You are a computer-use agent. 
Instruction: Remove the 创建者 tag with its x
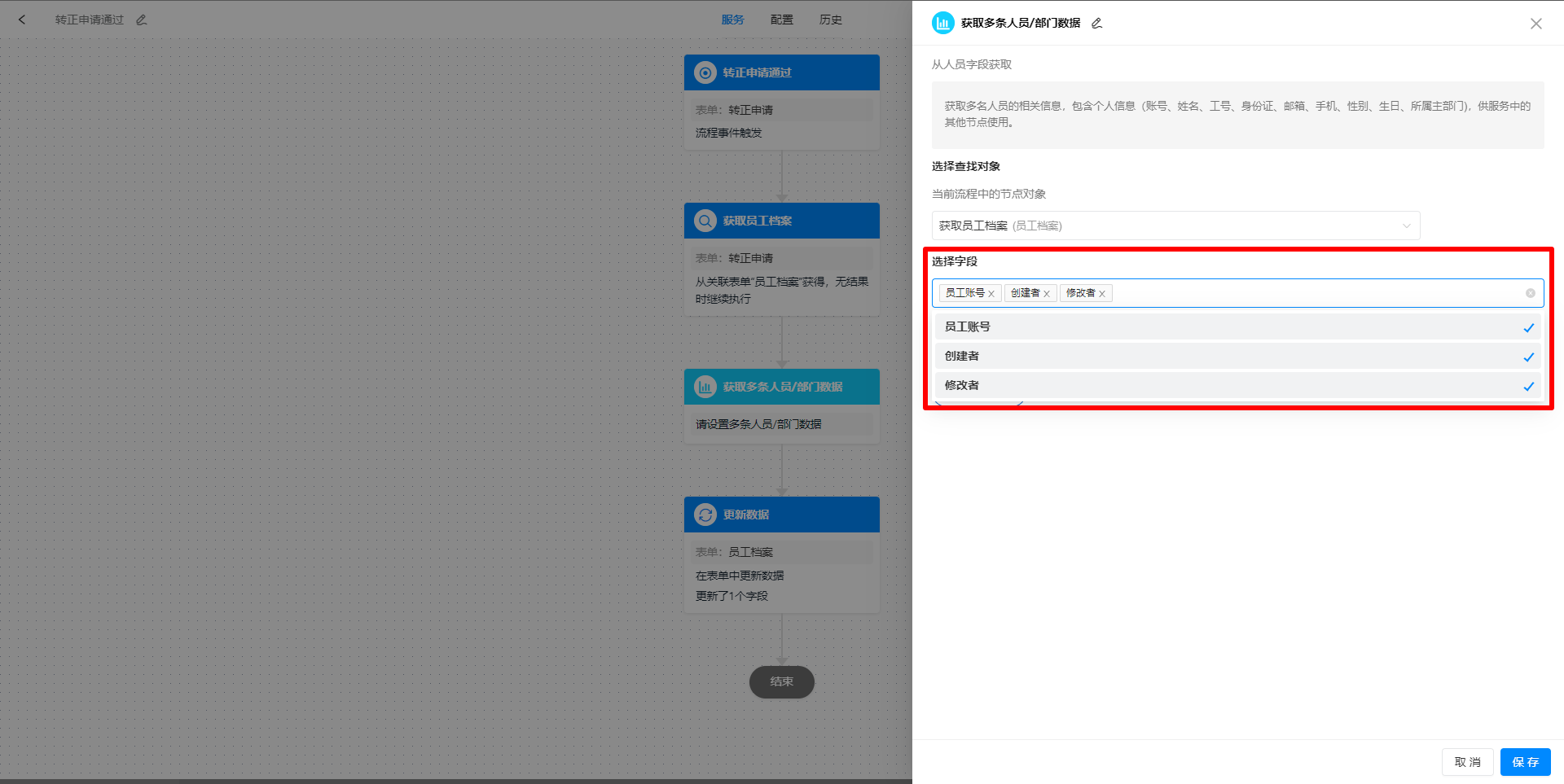pos(1048,293)
